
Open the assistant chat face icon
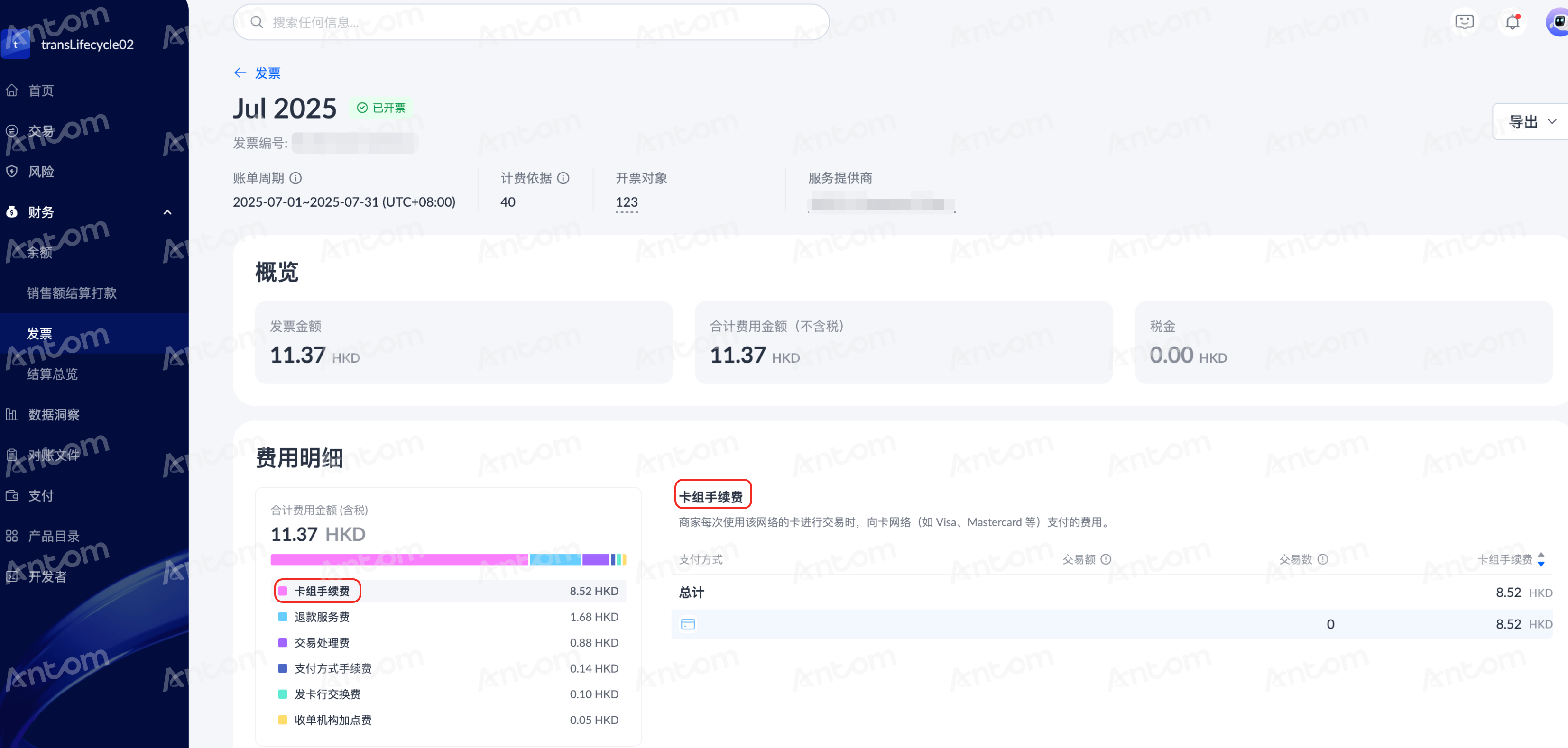pyautogui.click(x=1464, y=22)
